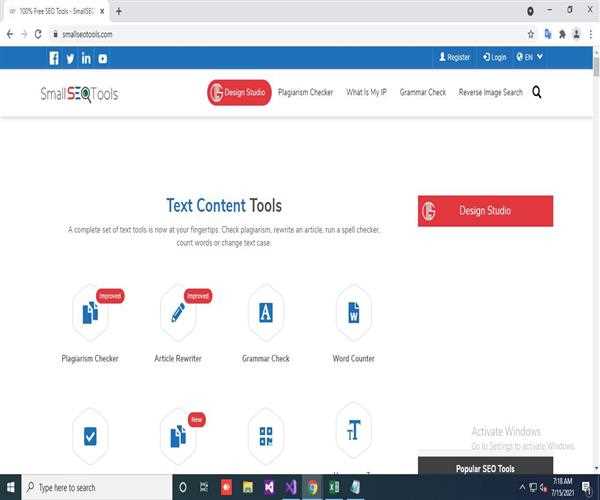Open Chrome's three-dot menu
Image resolution: width=600 pixels, height=500 pixels.
pos(591,34)
